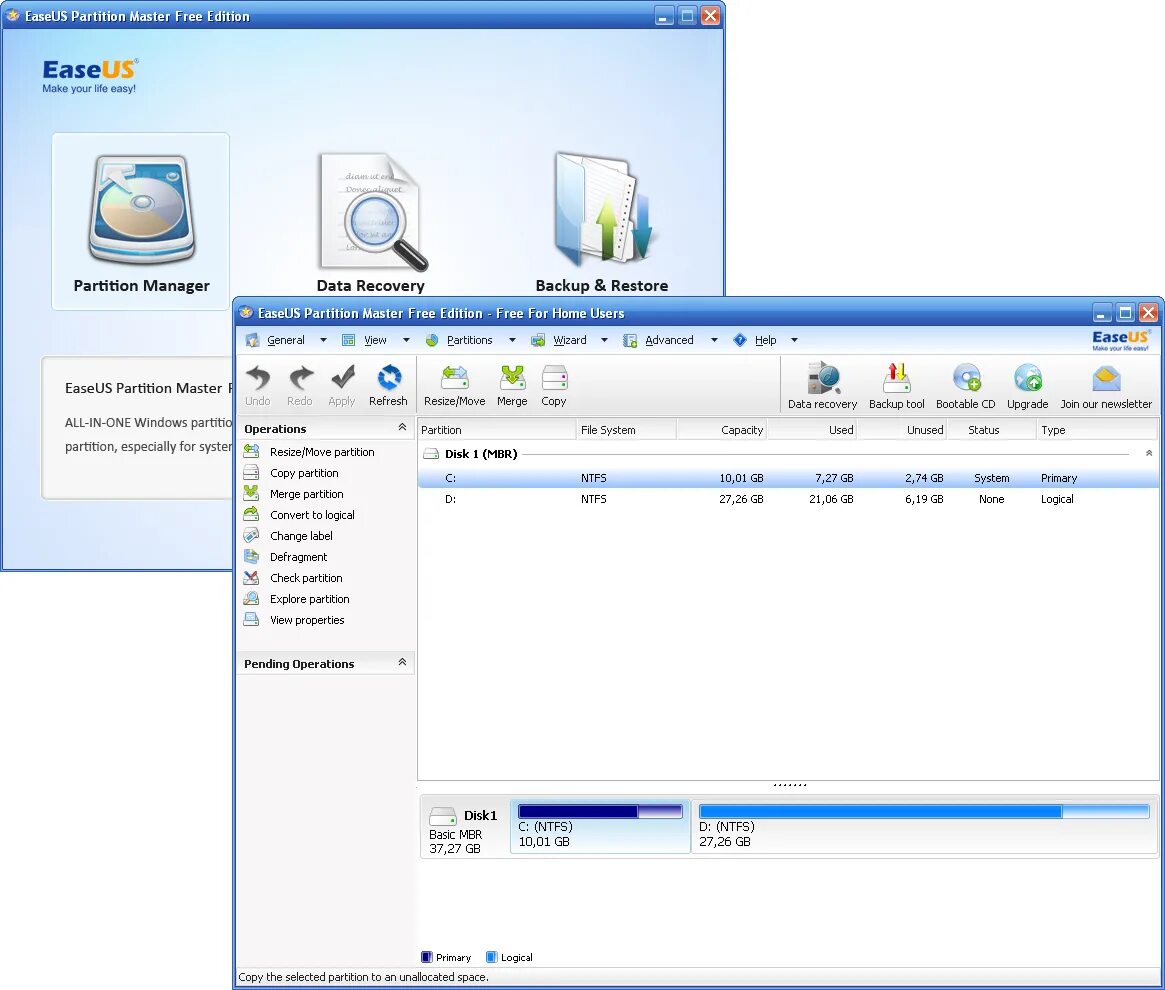Open Partition Manager in launcher window
The height and width of the screenshot is (990, 1165).
[140, 221]
